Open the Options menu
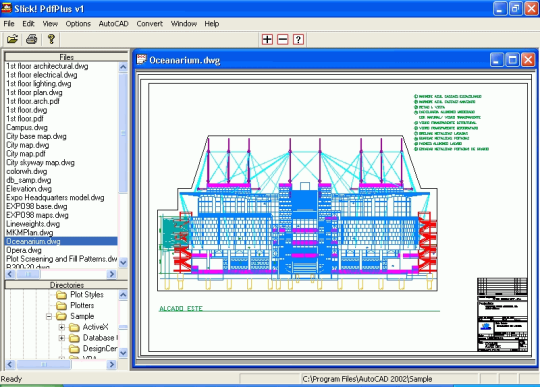The height and width of the screenshot is (387, 540). point(78,24)
